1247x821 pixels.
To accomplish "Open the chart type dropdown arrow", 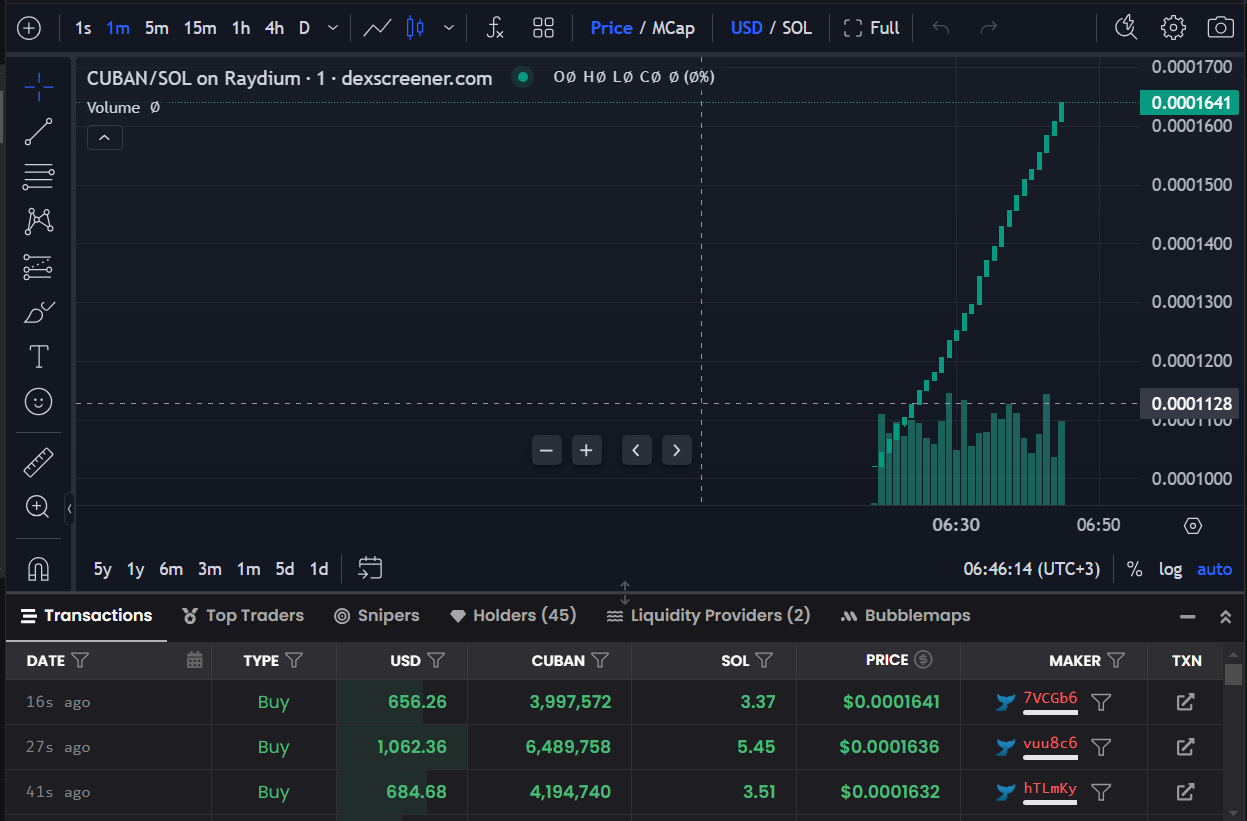I will pyautogui.click(x=449, y=28).
